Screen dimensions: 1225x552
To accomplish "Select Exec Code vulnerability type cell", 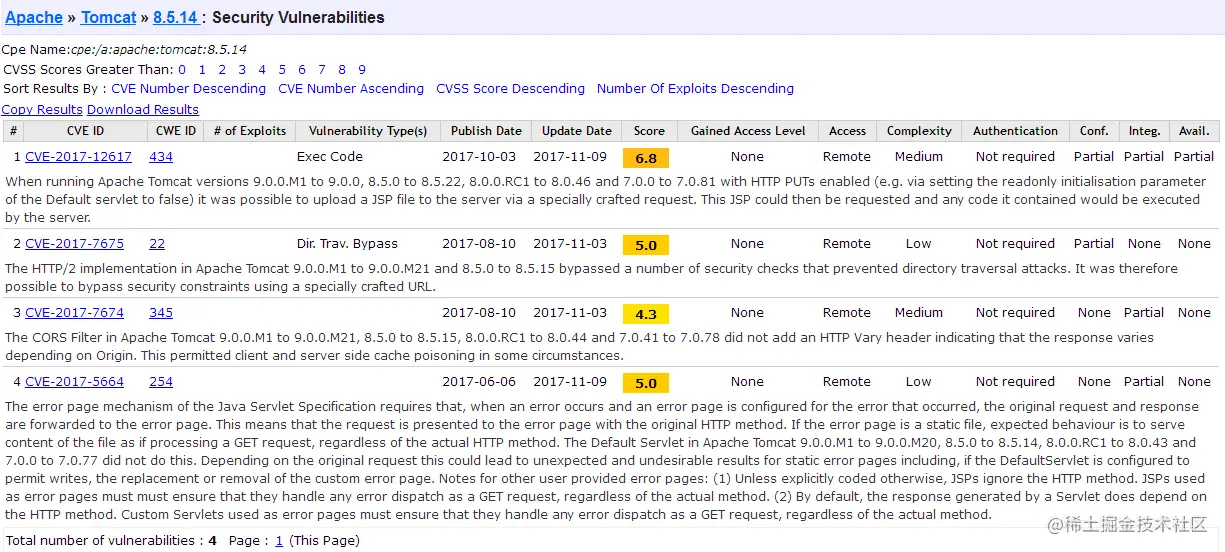I will point(330,157).
